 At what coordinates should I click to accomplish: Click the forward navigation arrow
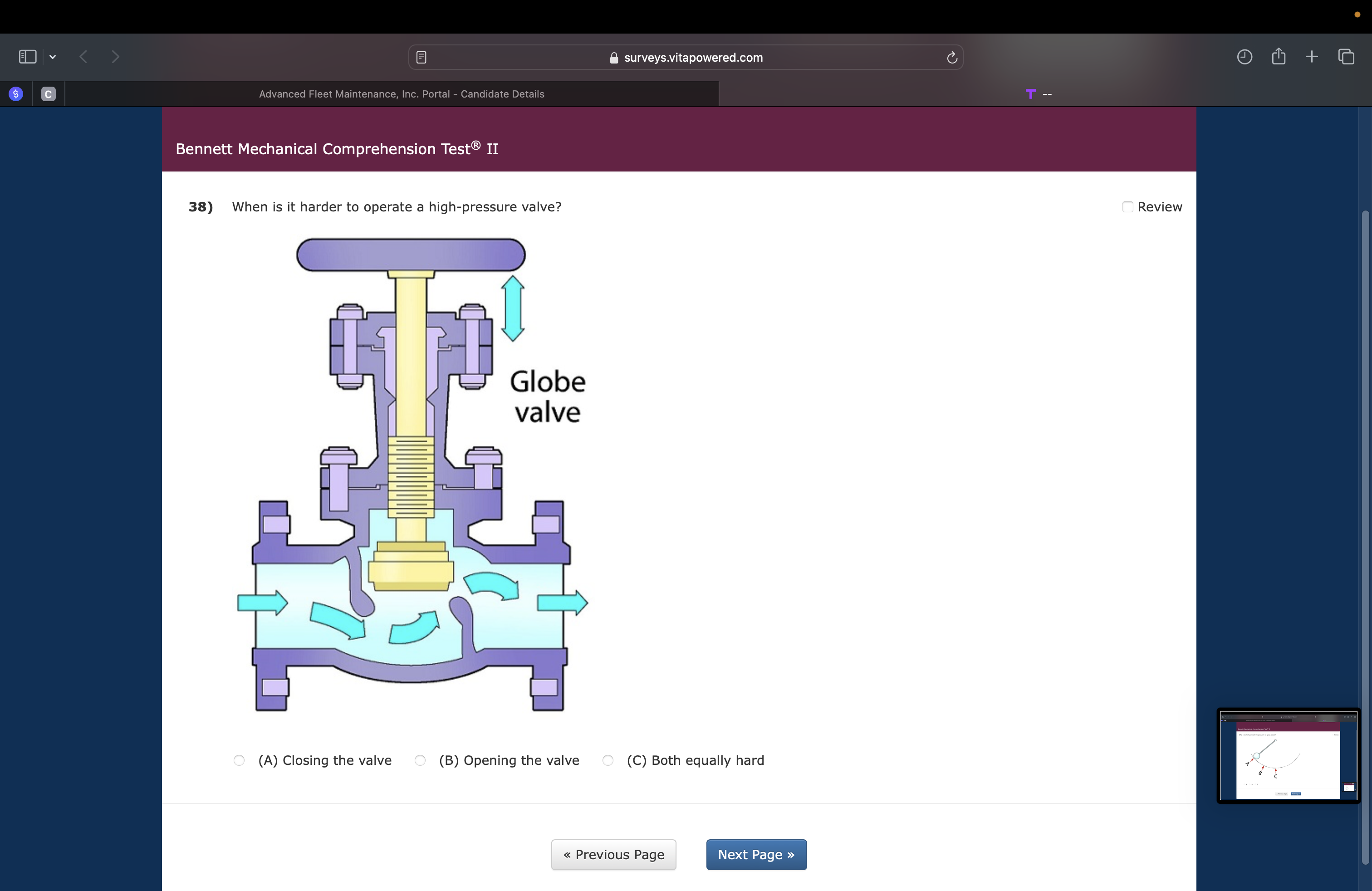[x=115, y=56]
